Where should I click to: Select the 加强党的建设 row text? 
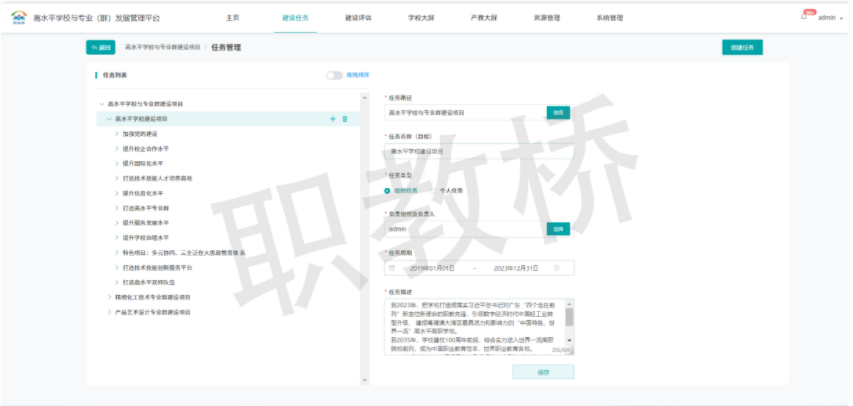[139, 134]
